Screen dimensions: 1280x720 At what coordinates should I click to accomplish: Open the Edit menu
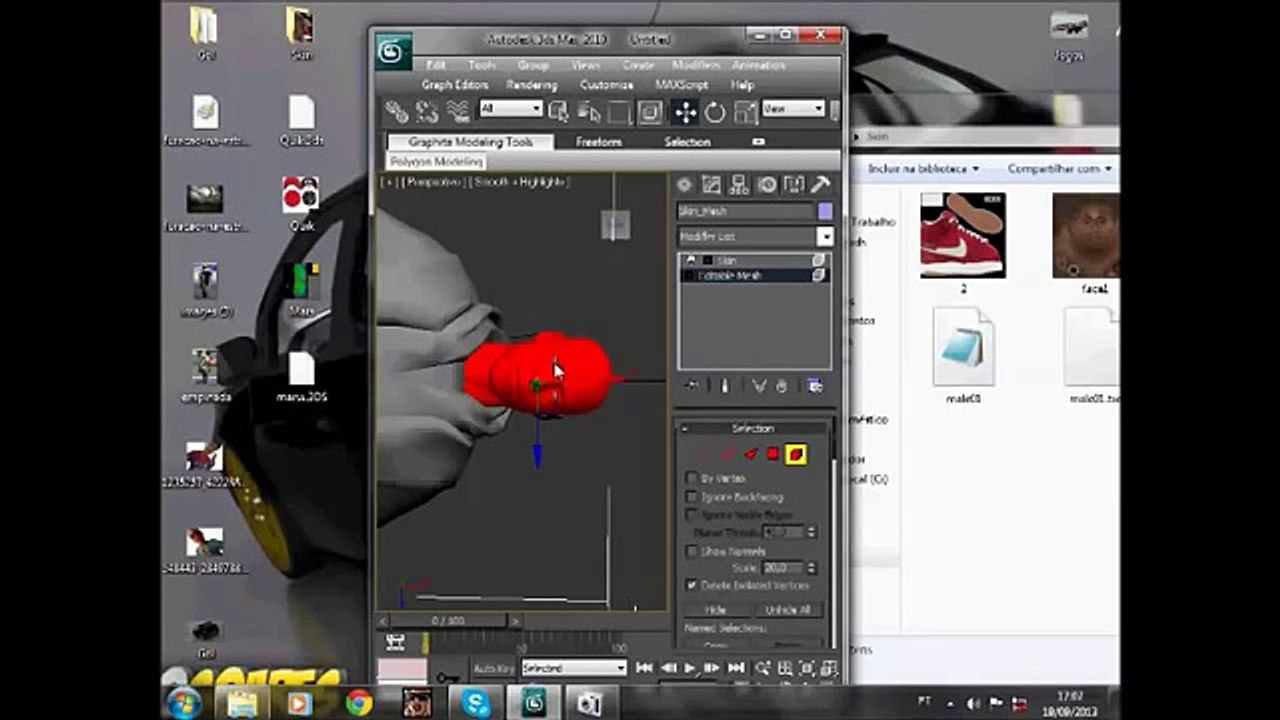(x=436, y=65)
